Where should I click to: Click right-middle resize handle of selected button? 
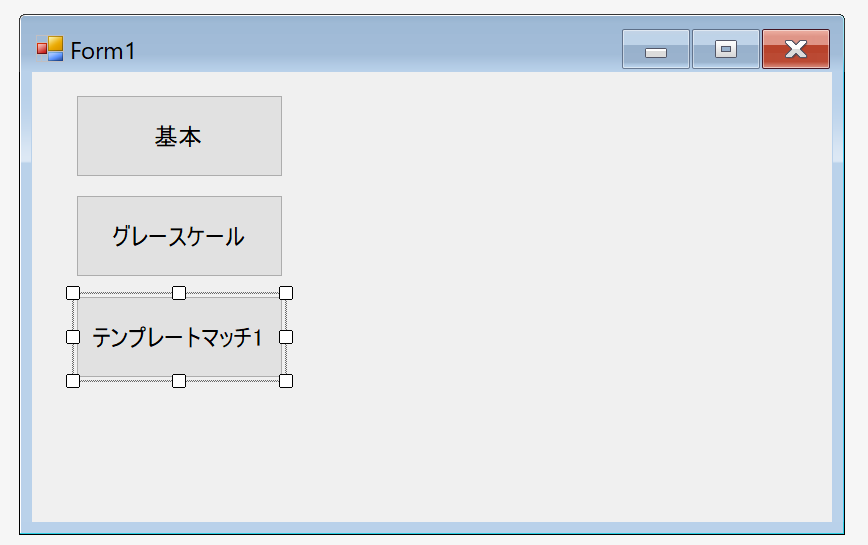(286, 337)
